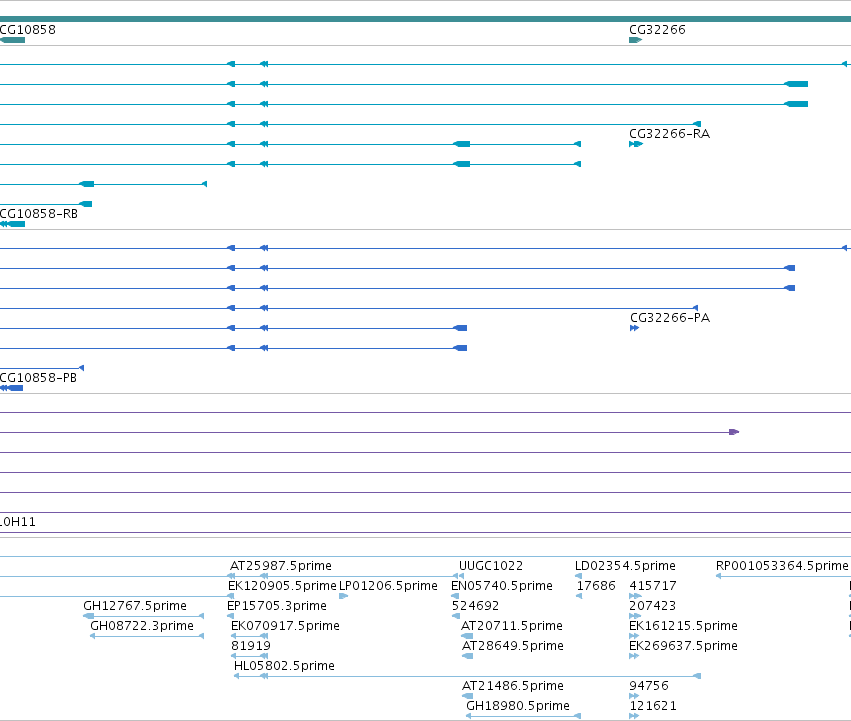Click the EN05740.5prime EST label
The width and height of the screenshot is (851, 721).
point(501,586)
